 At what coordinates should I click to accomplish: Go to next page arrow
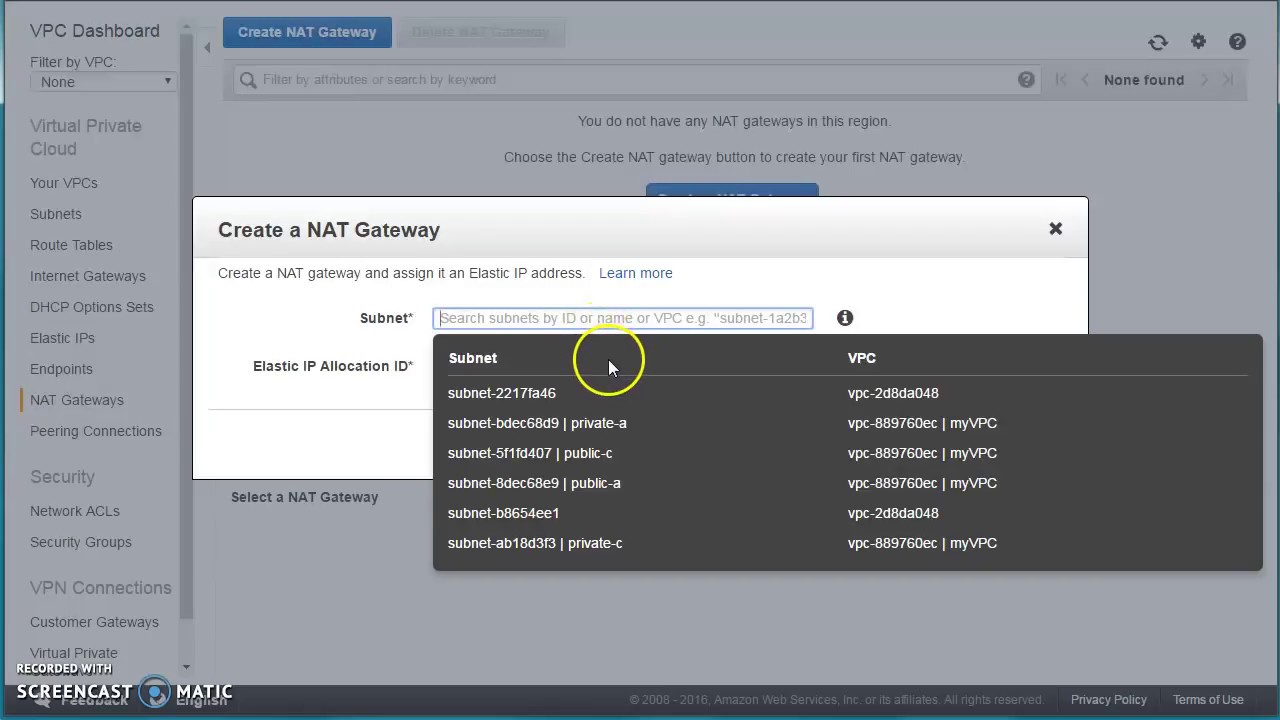click(x=1204, y=80)
